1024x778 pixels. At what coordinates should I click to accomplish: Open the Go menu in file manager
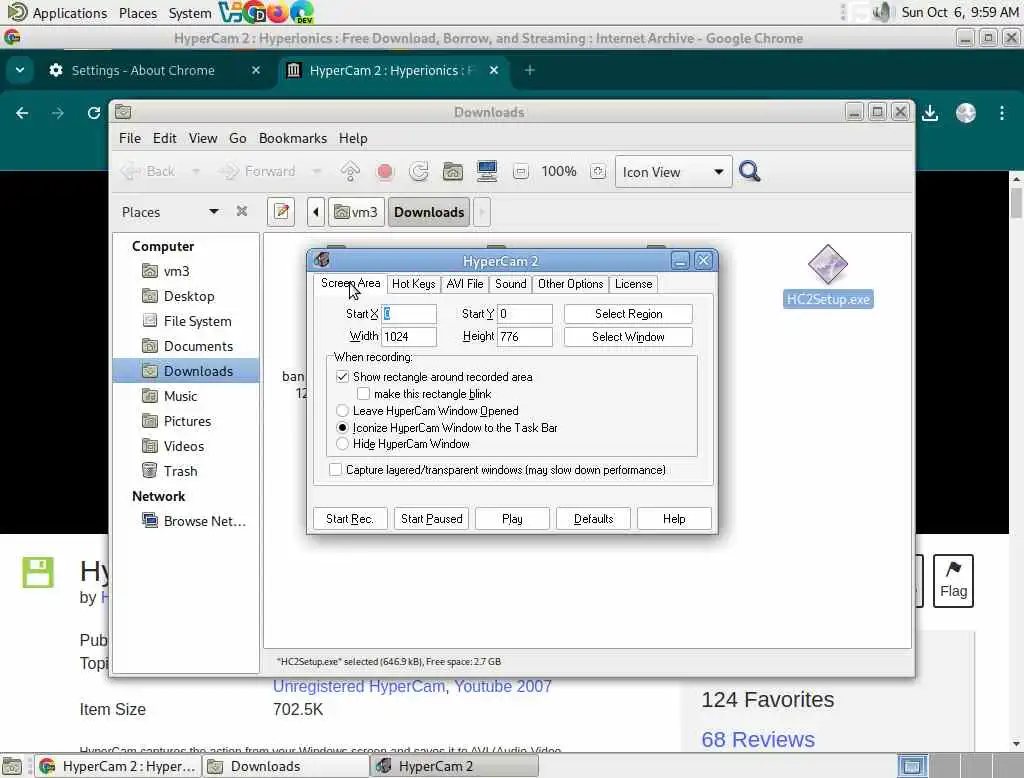pos(238,138)
